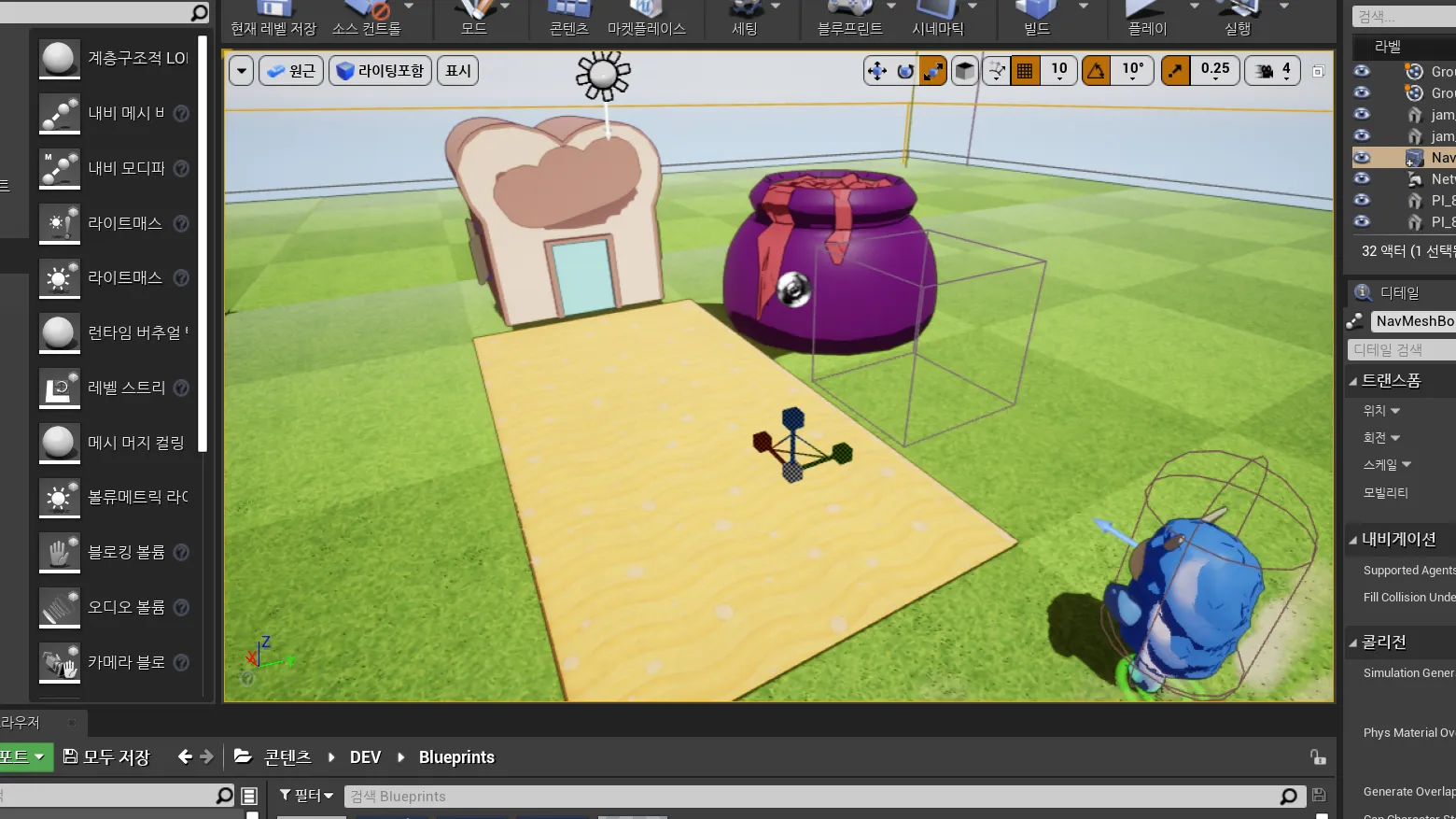Open the scale snap value 0.25 dropdown

click(x=1215, y=71)
